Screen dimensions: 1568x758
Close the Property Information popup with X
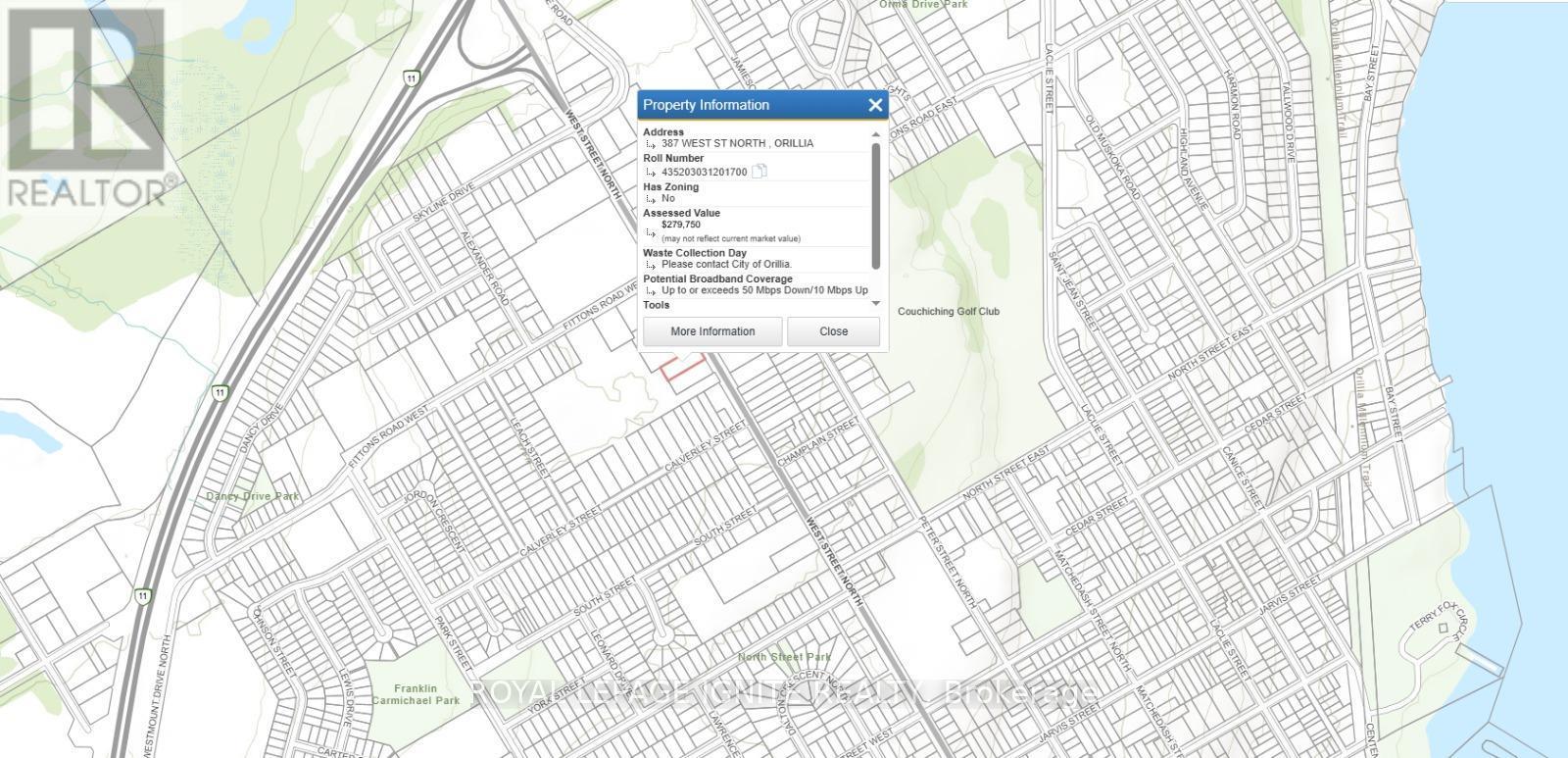pyautogui.click(x=875, y=106)
